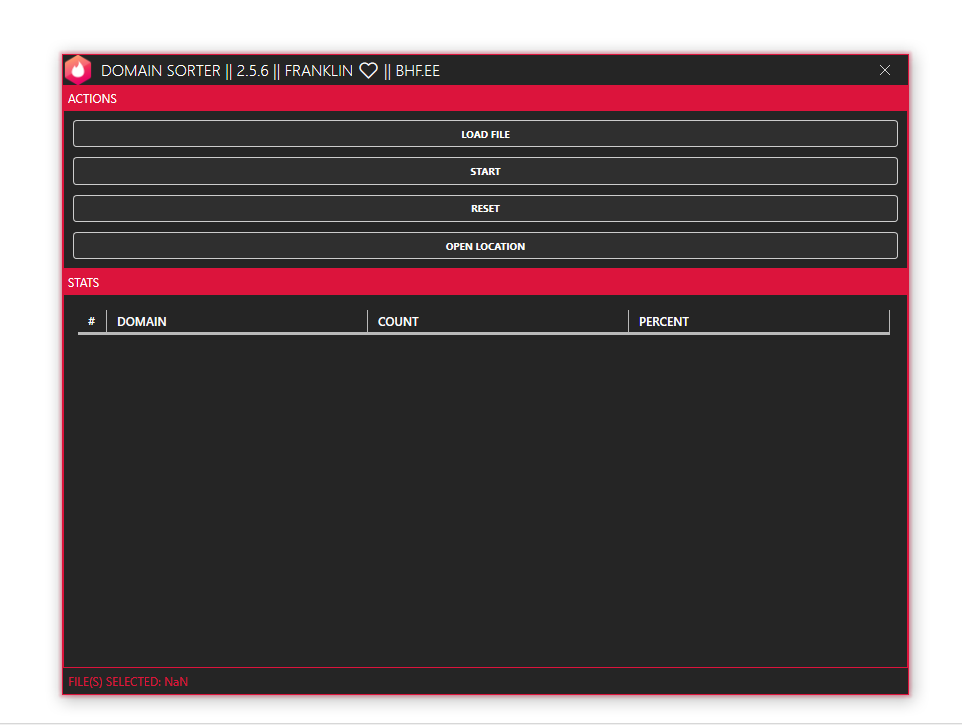Viewport: 962px width, 725px height.
Task: Click the NaN value in the status bar
Action: (174, 681)
